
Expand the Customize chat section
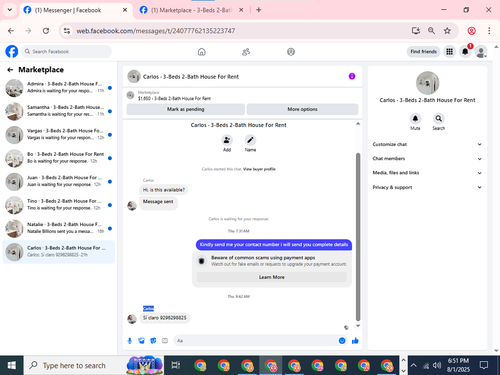coord(427,144)
